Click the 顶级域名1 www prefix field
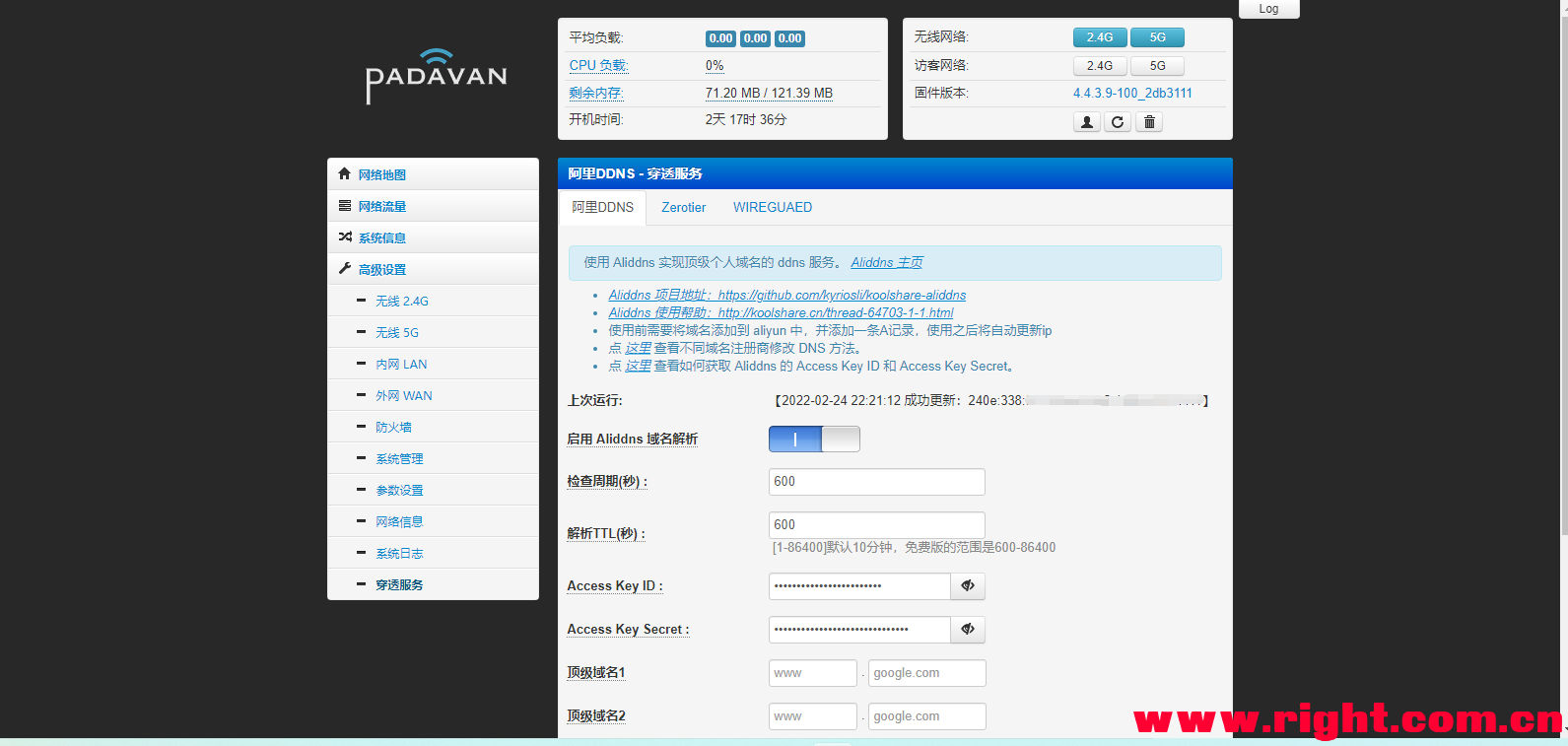This screenshot has height=746, width=1568. click(x=813, y=673)
